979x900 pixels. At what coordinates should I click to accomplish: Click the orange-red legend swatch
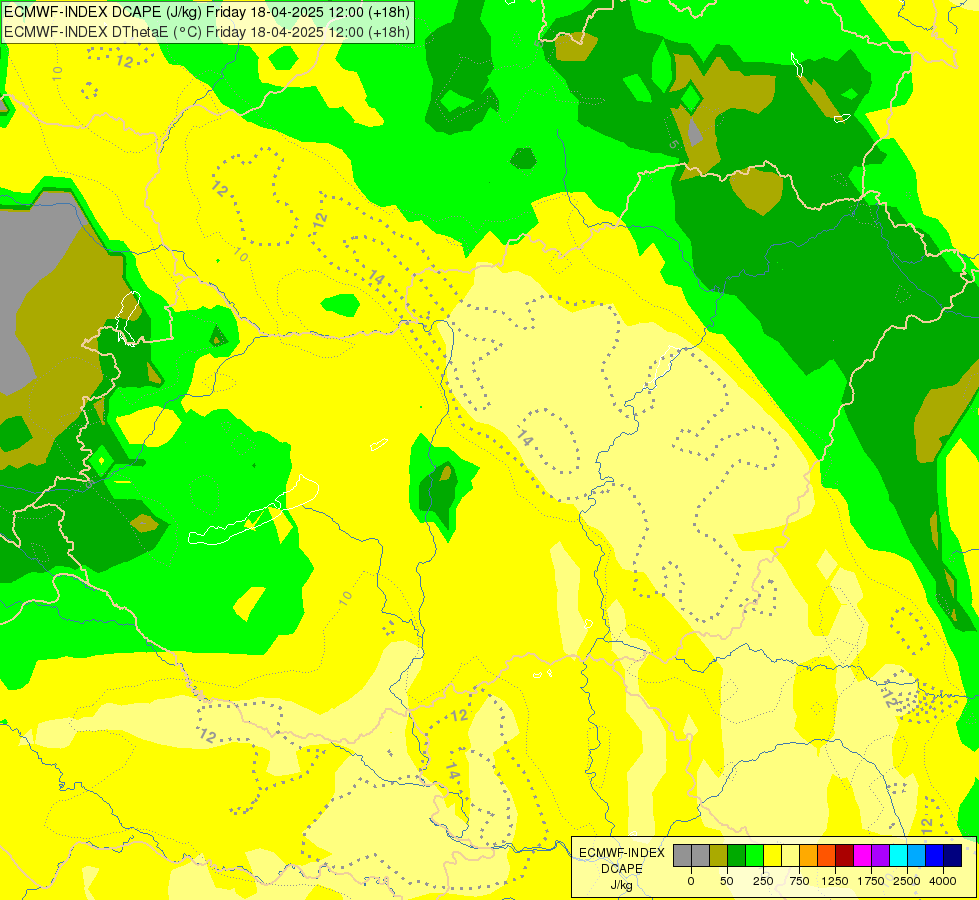(x=827, y=855)
